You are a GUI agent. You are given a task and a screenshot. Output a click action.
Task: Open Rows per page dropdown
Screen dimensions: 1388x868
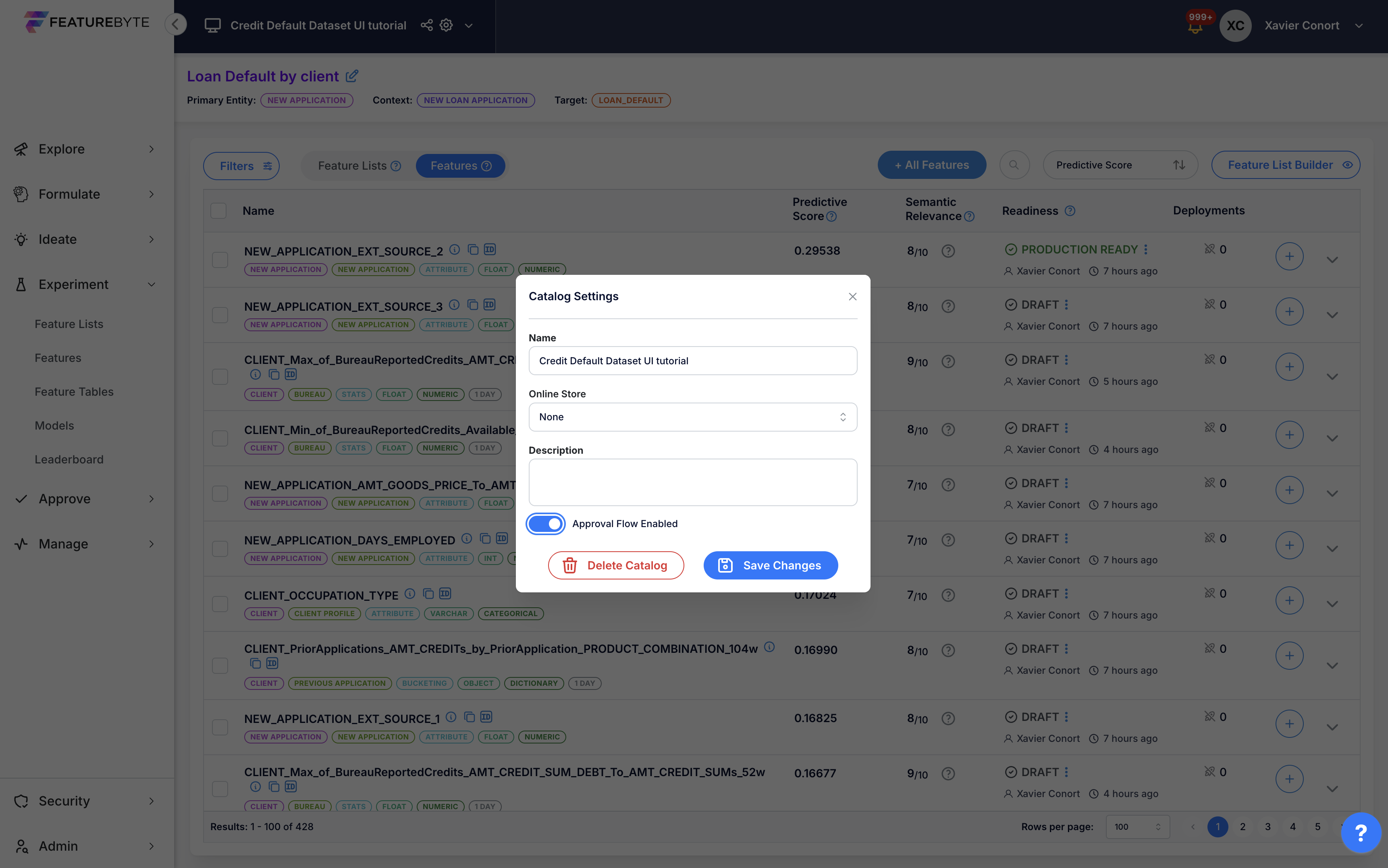coord(1137,826)
